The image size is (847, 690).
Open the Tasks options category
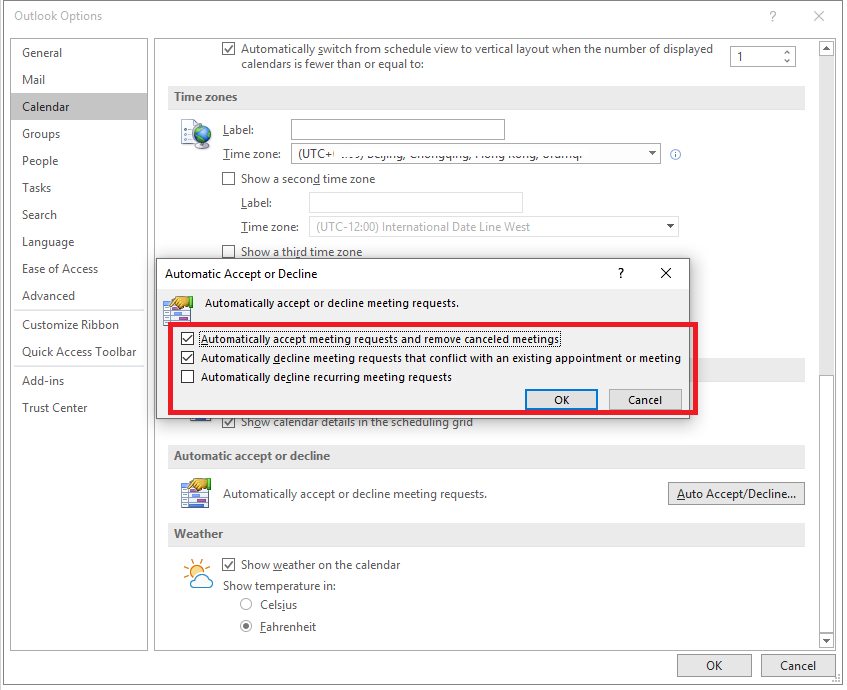coord(79,187)
